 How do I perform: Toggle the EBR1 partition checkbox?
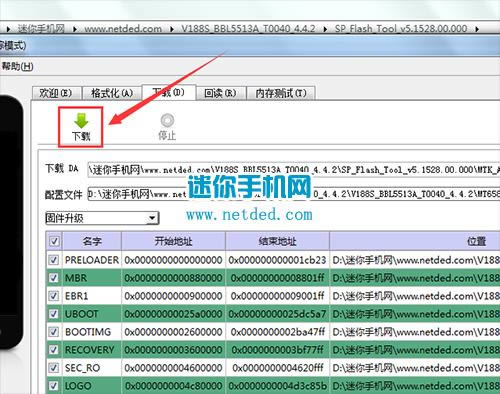point(54,296)
